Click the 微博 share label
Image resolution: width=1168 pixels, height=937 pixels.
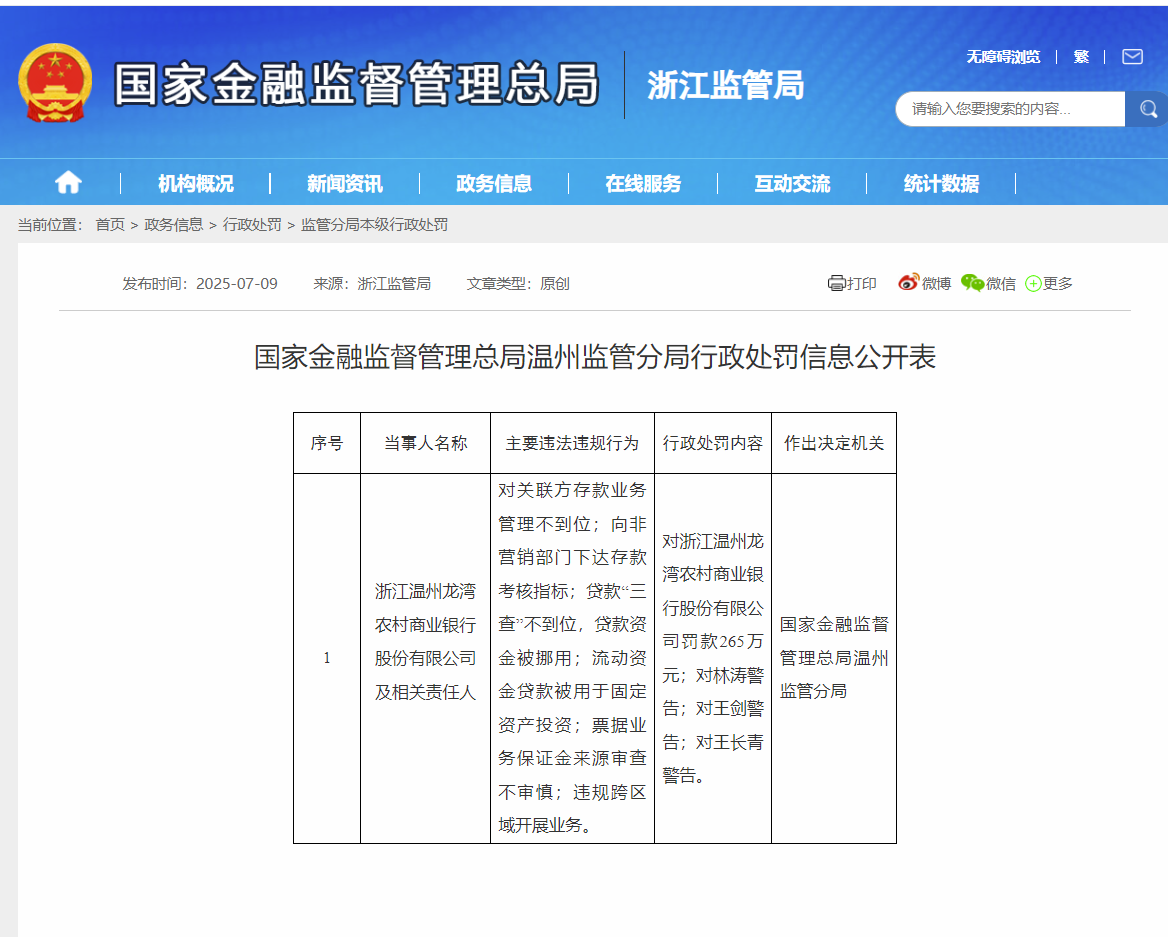pos(936,283)
